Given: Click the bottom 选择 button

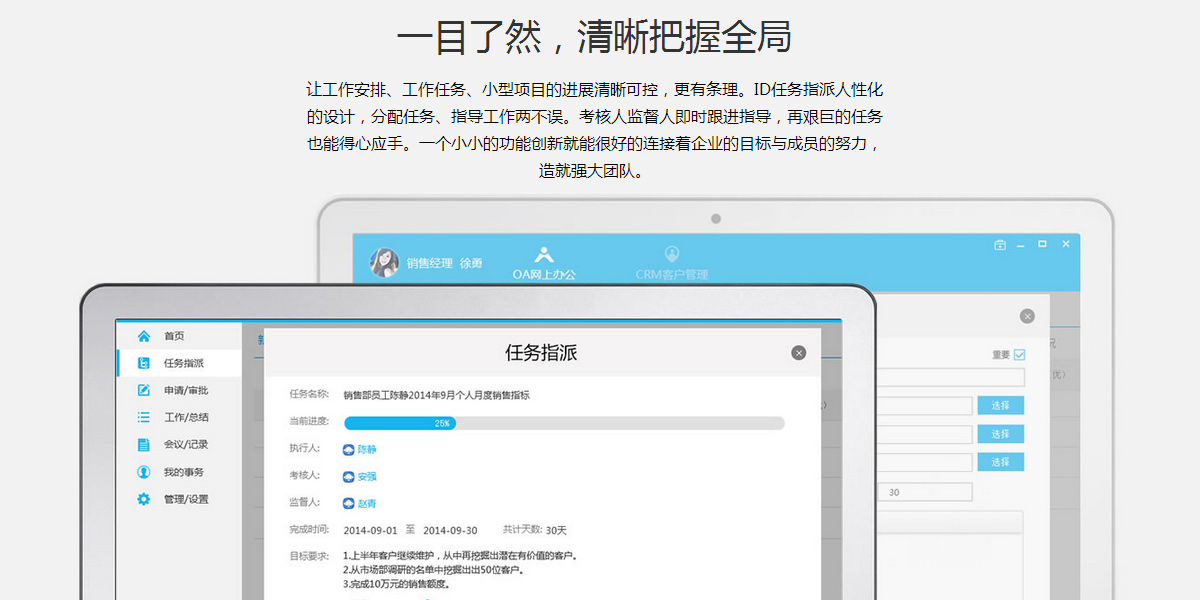Looking at the screenshot, I should click(x=1000, y=462).
